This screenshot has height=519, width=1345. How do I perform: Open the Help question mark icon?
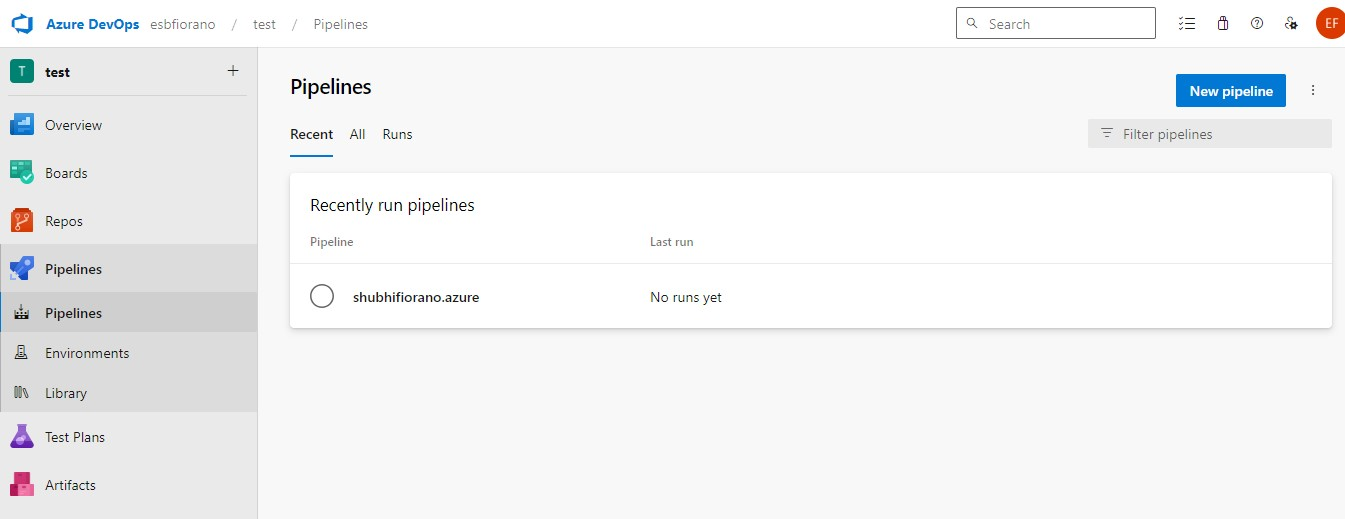(1257, 24)
